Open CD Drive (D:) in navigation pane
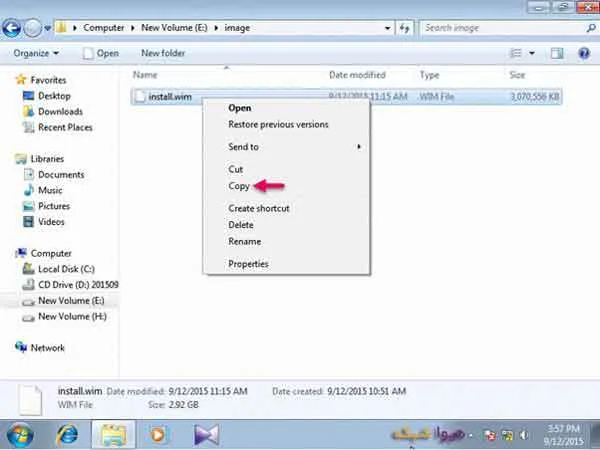Screen dimensions: 600x450 [x=78, y=285]
